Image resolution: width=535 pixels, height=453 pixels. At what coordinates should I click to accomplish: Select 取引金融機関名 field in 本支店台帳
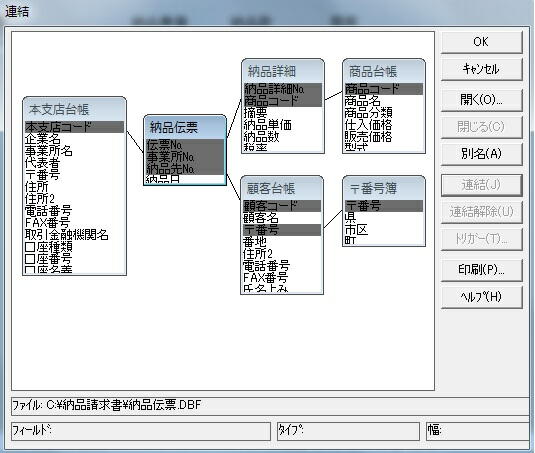point(74,235)
